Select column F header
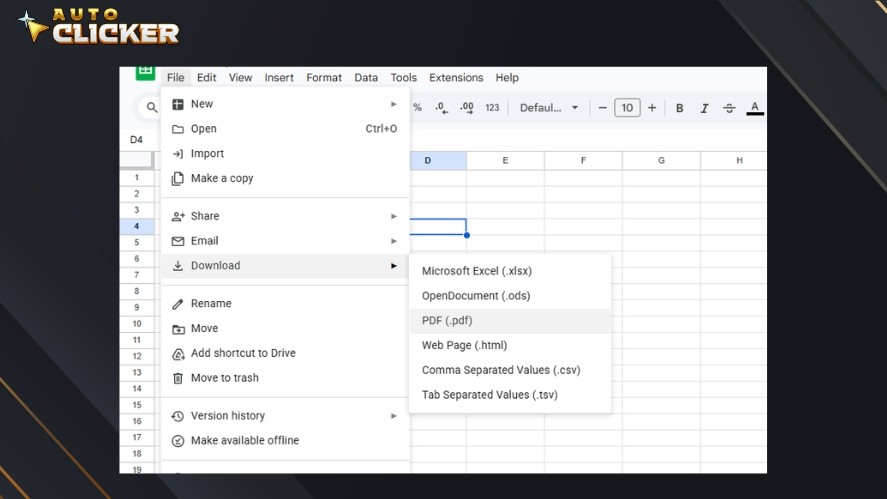This screenshot has width=887, height=499. (x=583, y=161)
